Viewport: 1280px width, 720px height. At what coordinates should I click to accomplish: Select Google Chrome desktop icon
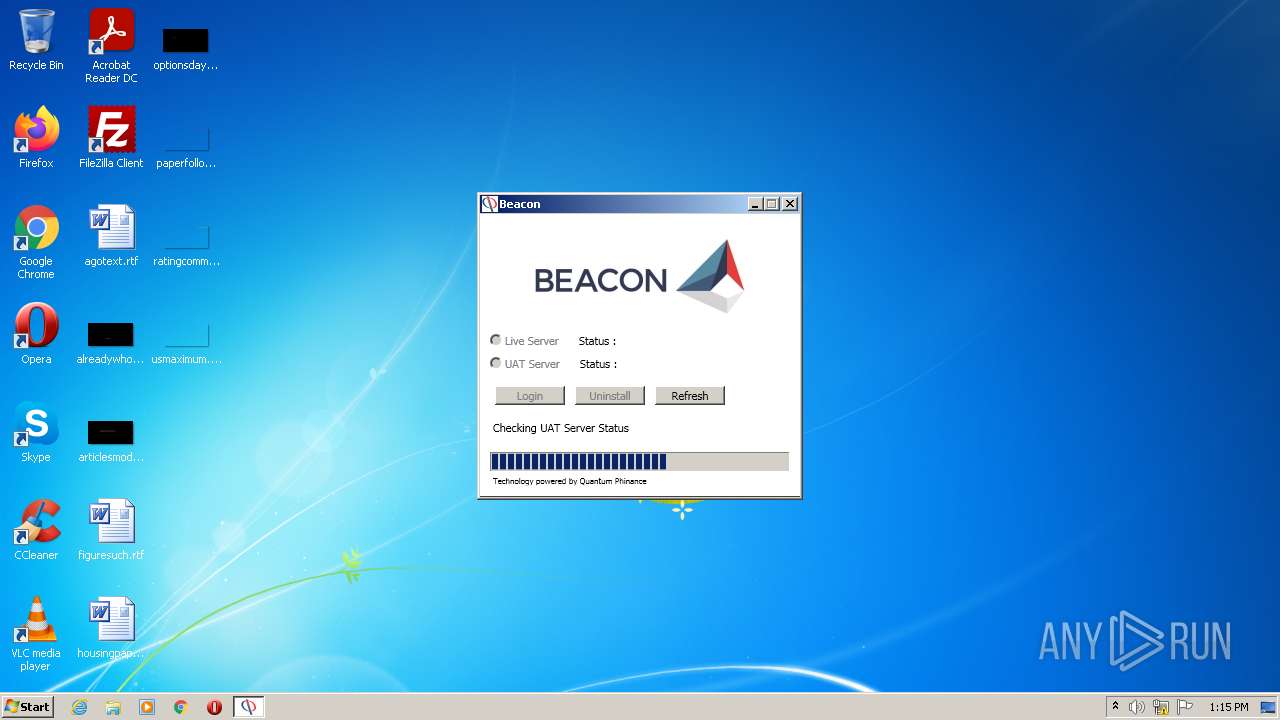pos(36,242)
